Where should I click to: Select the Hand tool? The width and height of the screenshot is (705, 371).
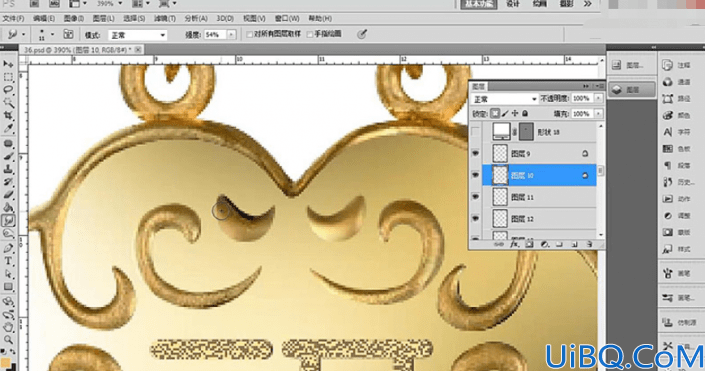(8, 327)
